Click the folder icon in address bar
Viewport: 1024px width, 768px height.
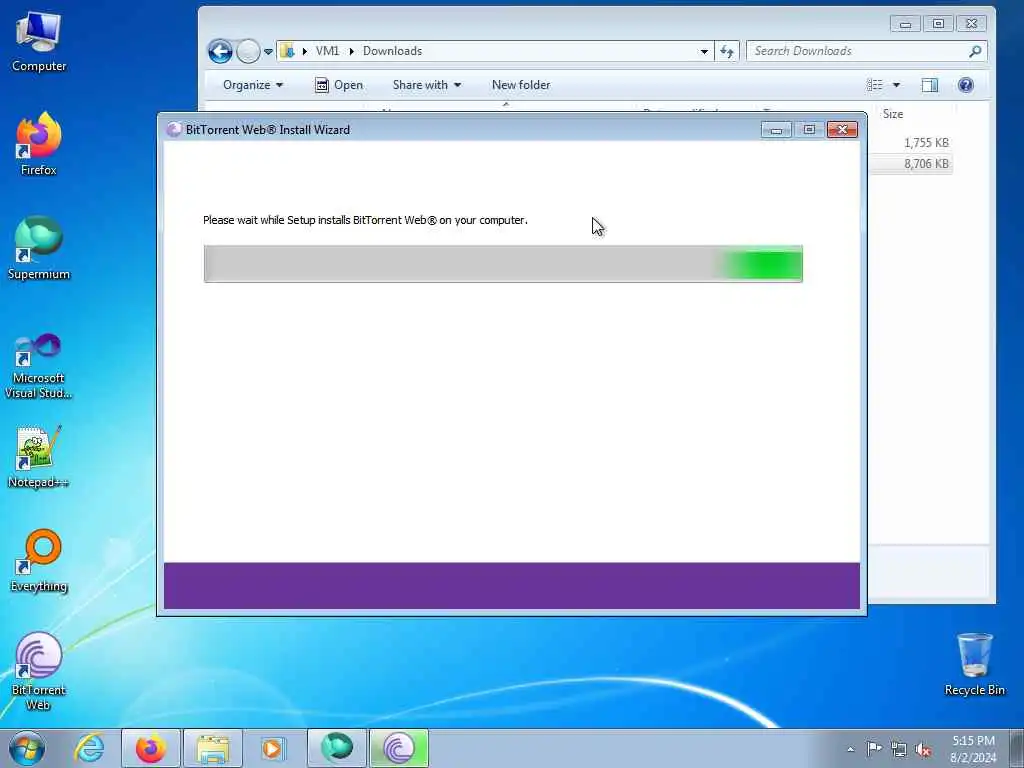click(287, 51)
